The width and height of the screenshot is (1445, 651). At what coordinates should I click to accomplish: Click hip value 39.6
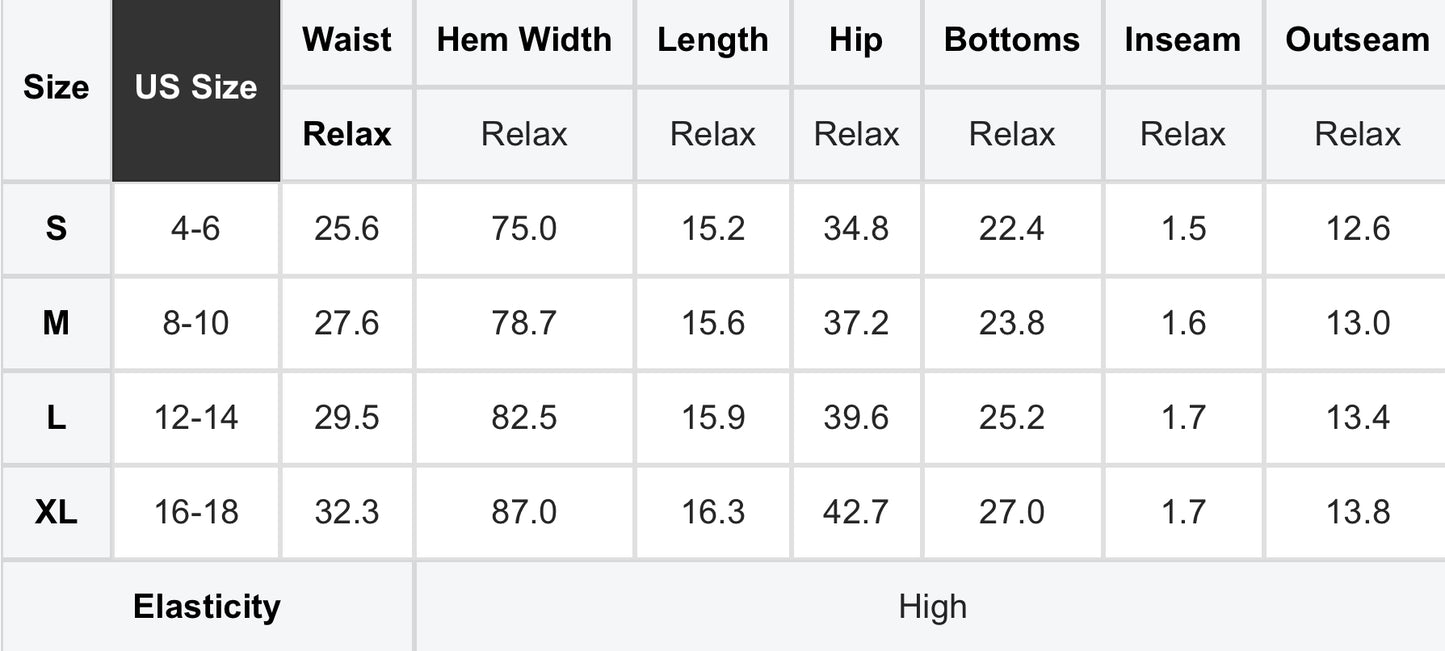pyautogui.click(x=856, y=418)
